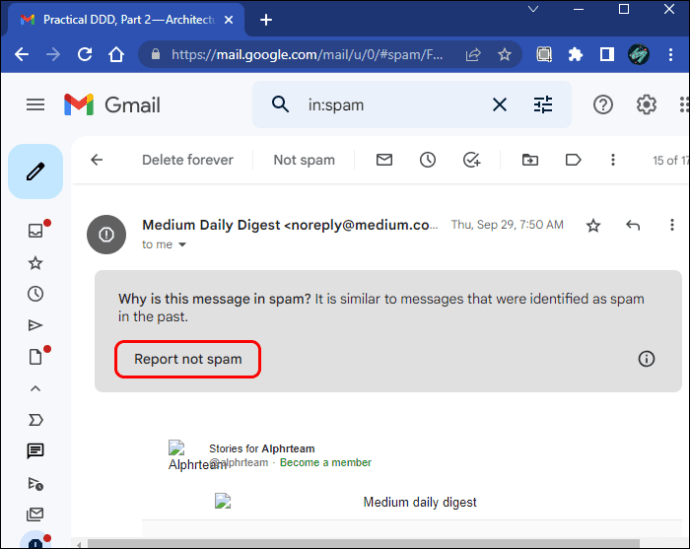The width and height of the screenshot is (690, 549).
Task: Reload the page
Action: tap(85, 55)
